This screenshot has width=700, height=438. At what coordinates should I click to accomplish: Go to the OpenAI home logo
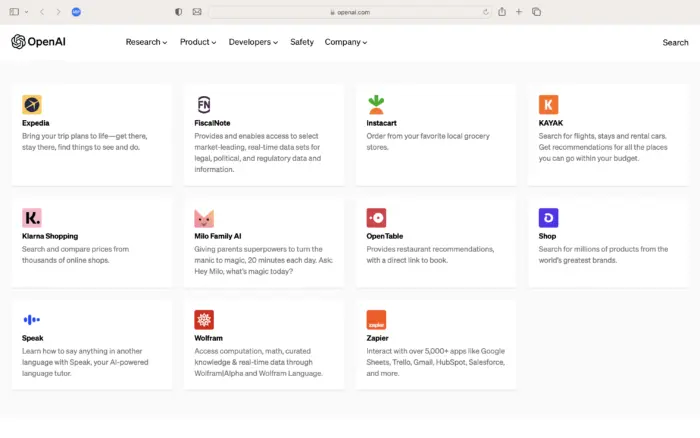tap(38, 42)
